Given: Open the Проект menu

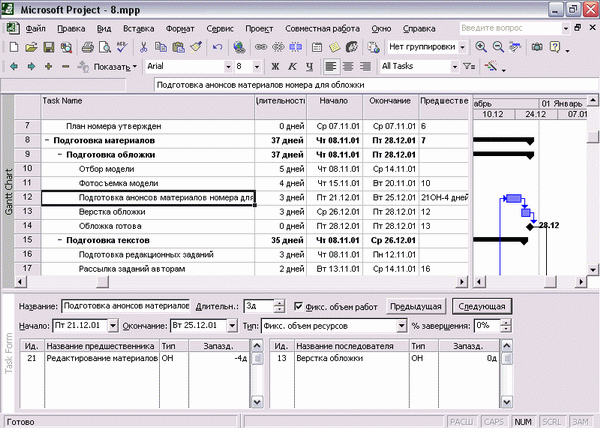Looking at the screenshot, I should 259,29.
